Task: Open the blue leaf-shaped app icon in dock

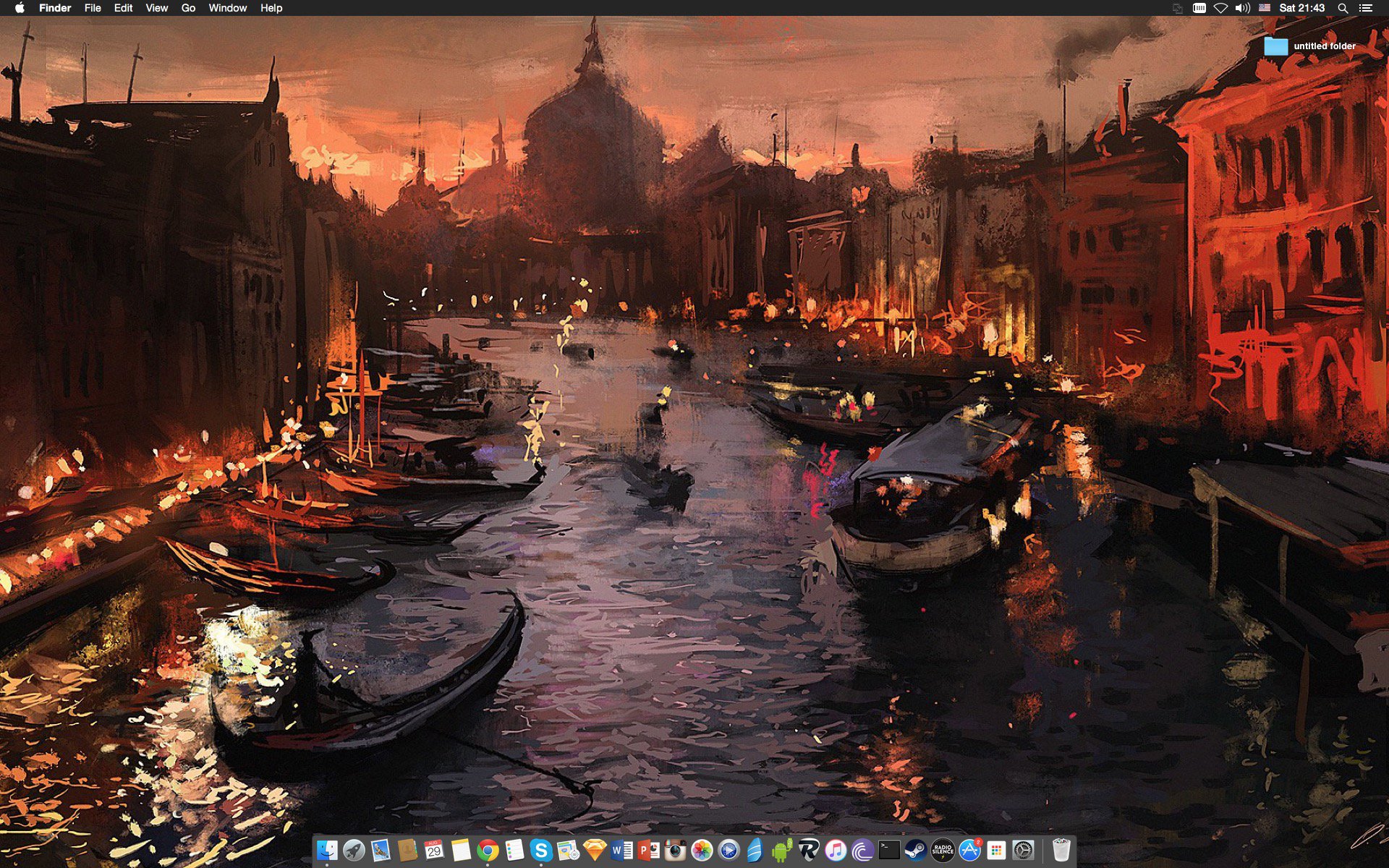Action: 755,851
